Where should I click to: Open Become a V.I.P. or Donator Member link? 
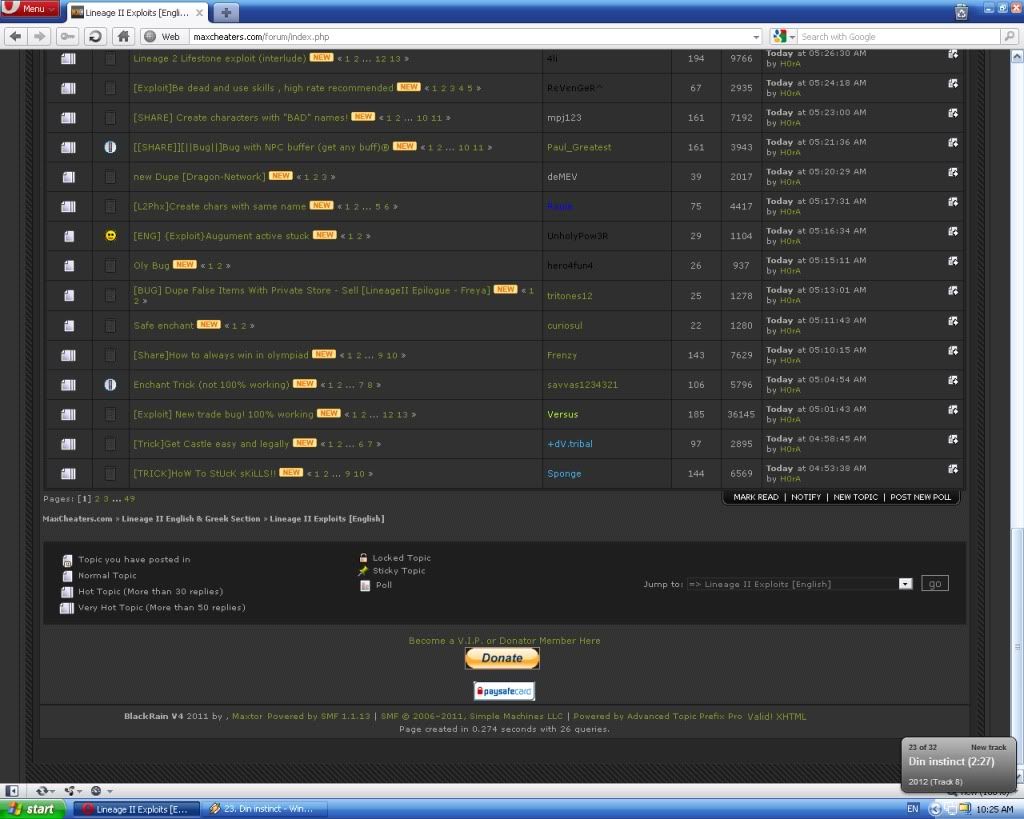[x=504, y=641]
